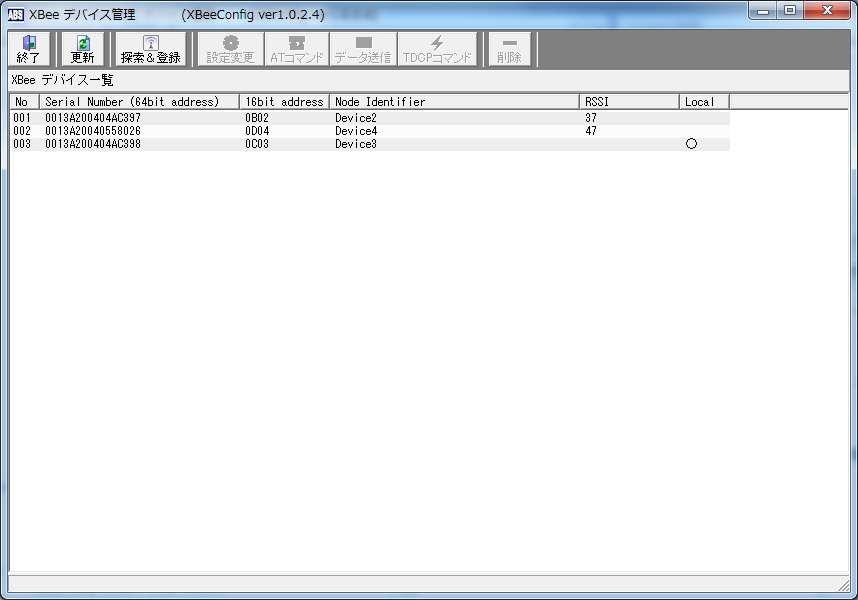Maximize the XBee デバイス管理 window

790,11
